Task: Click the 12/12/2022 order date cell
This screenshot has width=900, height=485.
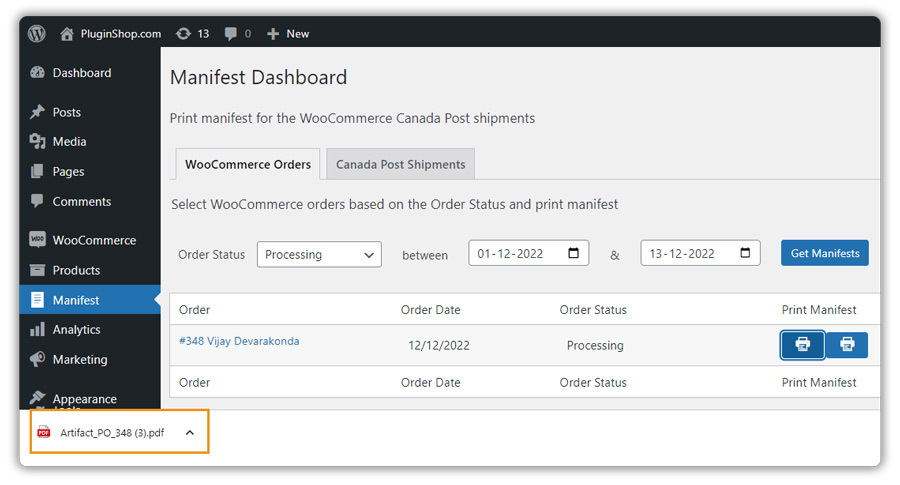Action: 439,346
